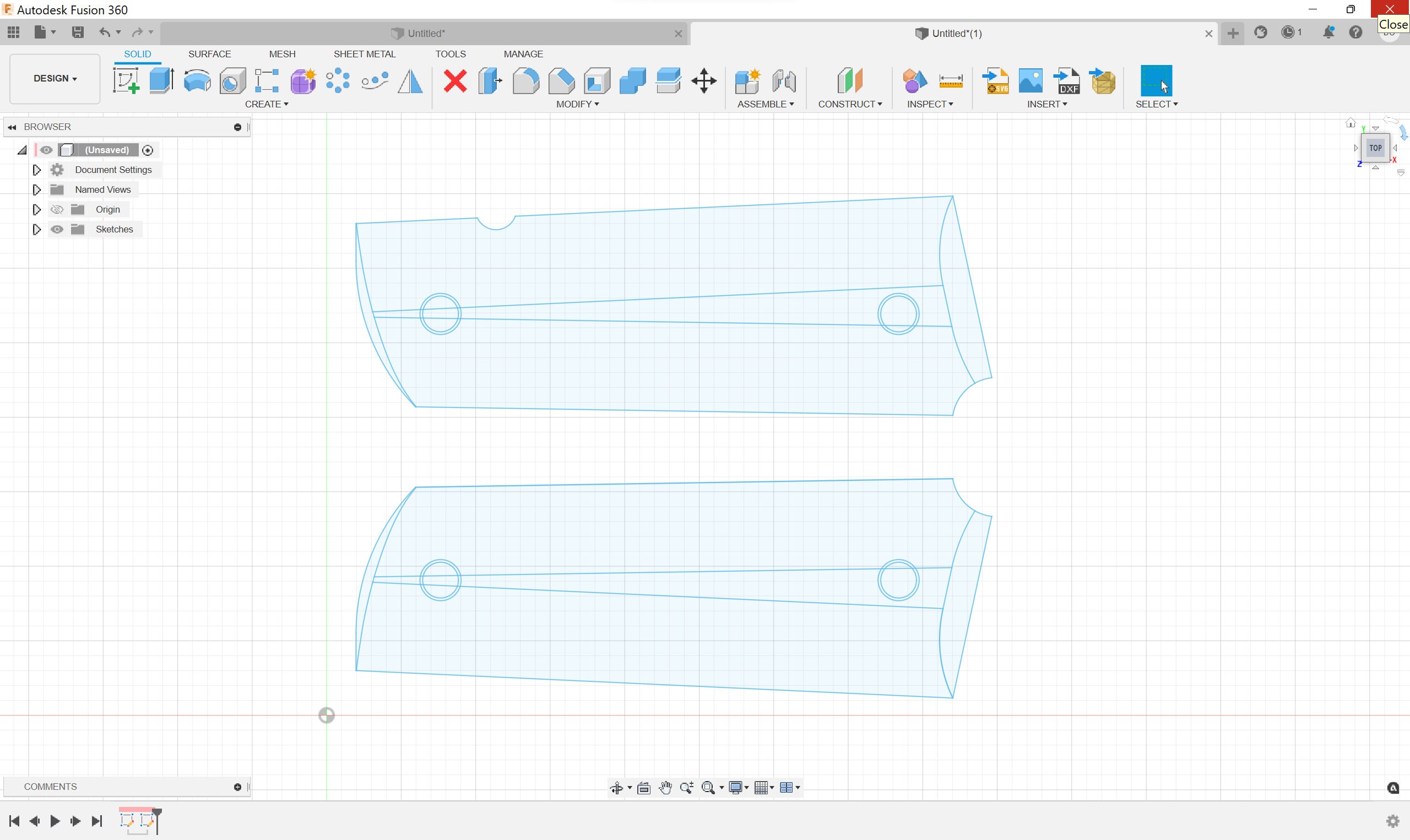Activate the Pan tool in navigation bar

pos(665,787)
